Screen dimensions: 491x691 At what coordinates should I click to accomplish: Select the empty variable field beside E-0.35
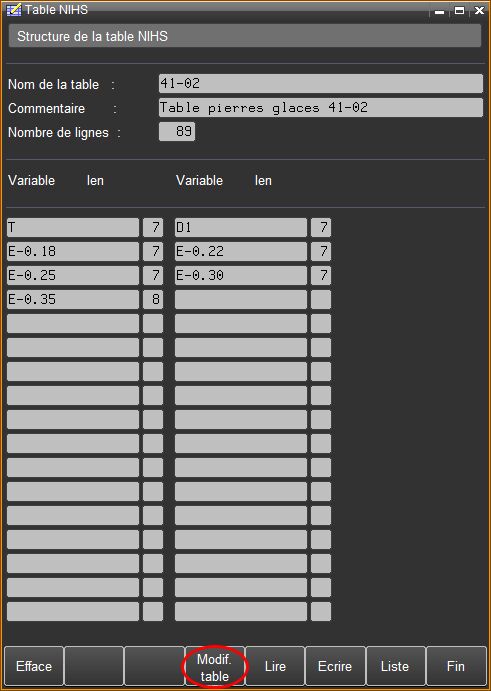click(241, 299)
